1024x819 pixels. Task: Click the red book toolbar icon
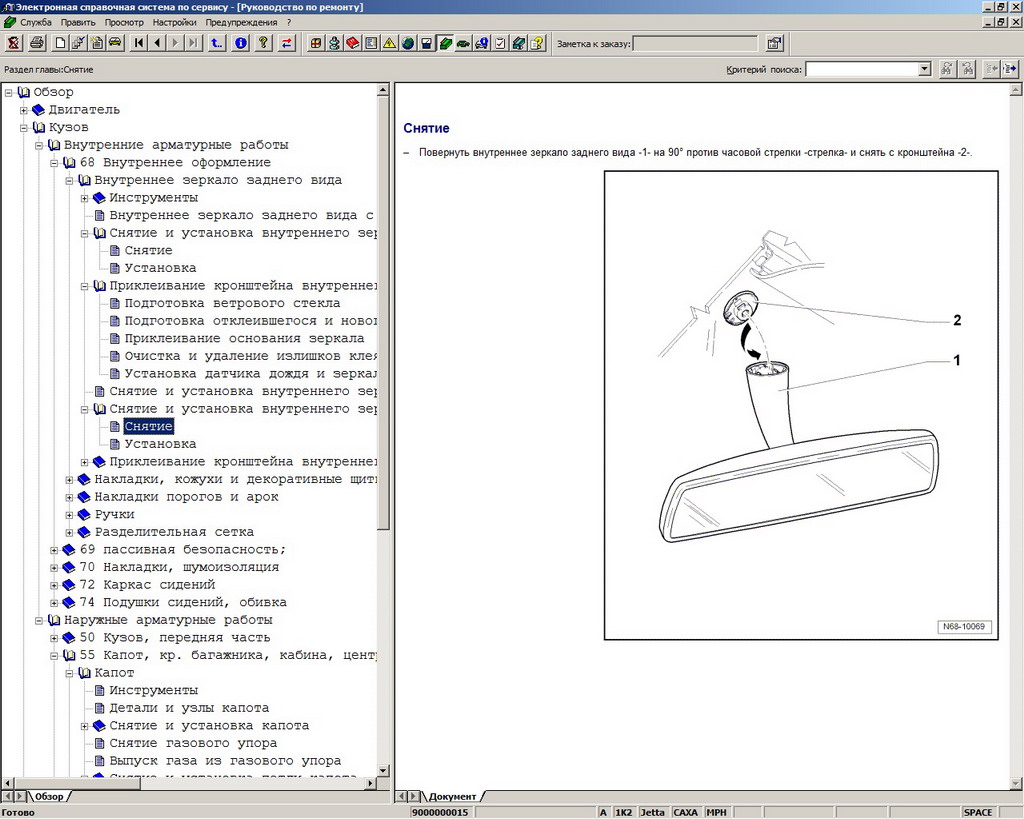pyautogui.click(x=353, y=44)
